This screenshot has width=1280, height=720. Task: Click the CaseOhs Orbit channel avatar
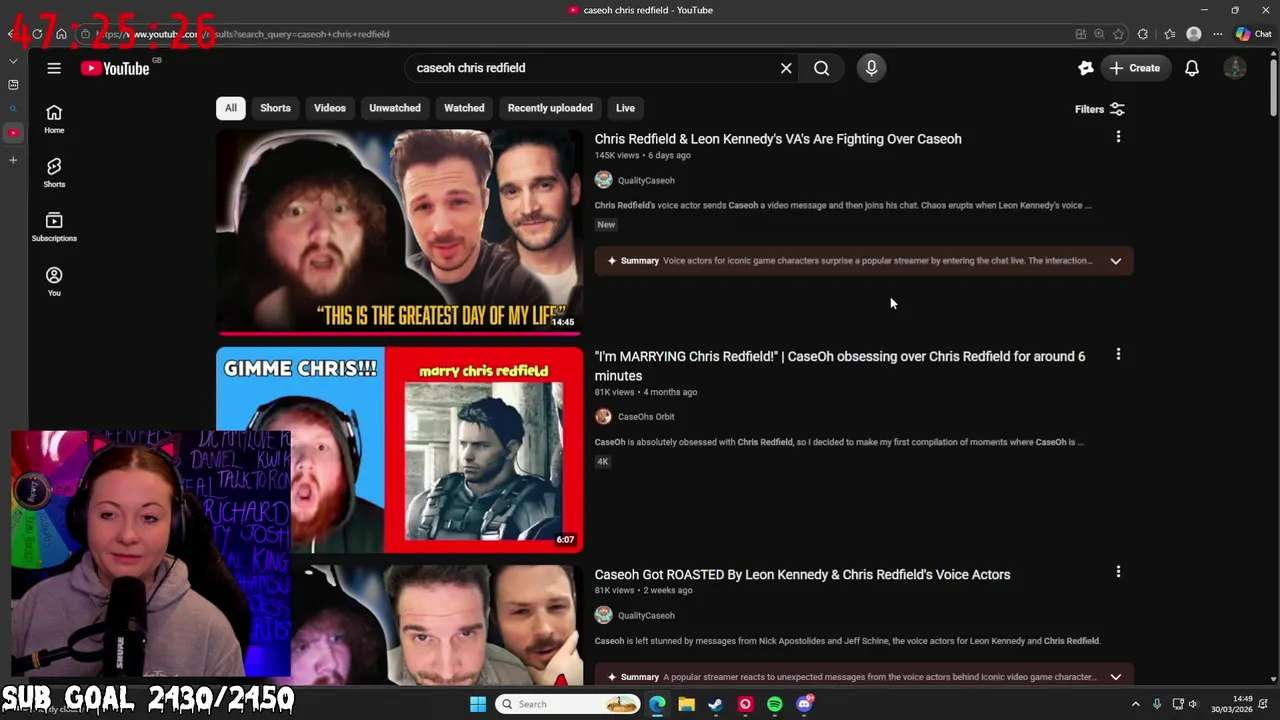coord(603,416)
